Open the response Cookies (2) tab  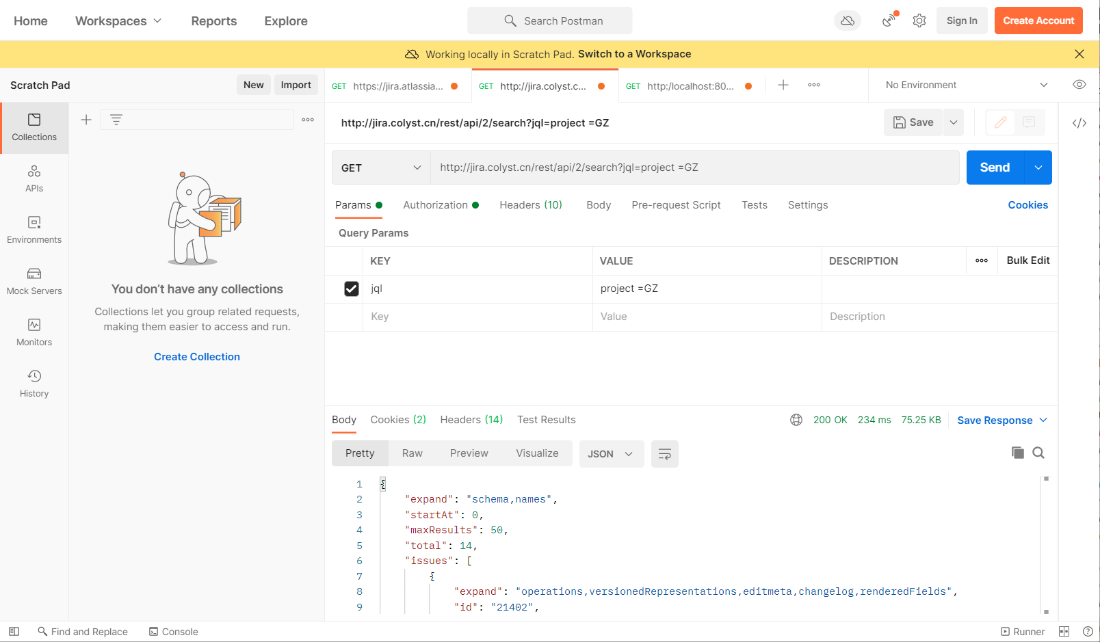pyautogui.click(x=398, y=420)
